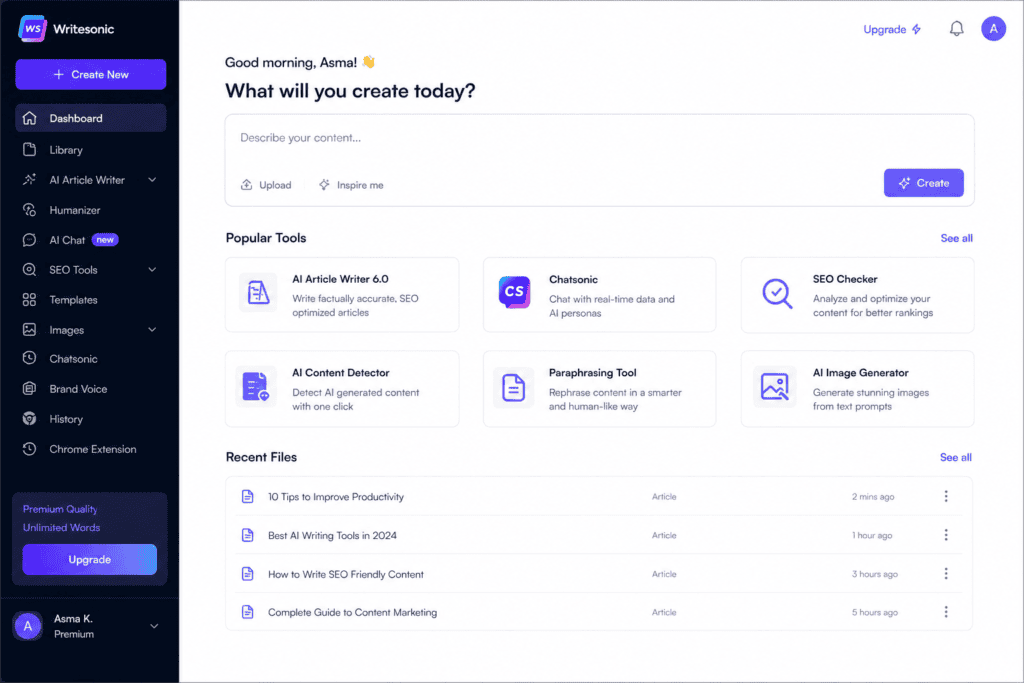Screen dimensions: 1024x683
Task: Click the Premium Quality text in promo box
Action: (x=60, y=509)
